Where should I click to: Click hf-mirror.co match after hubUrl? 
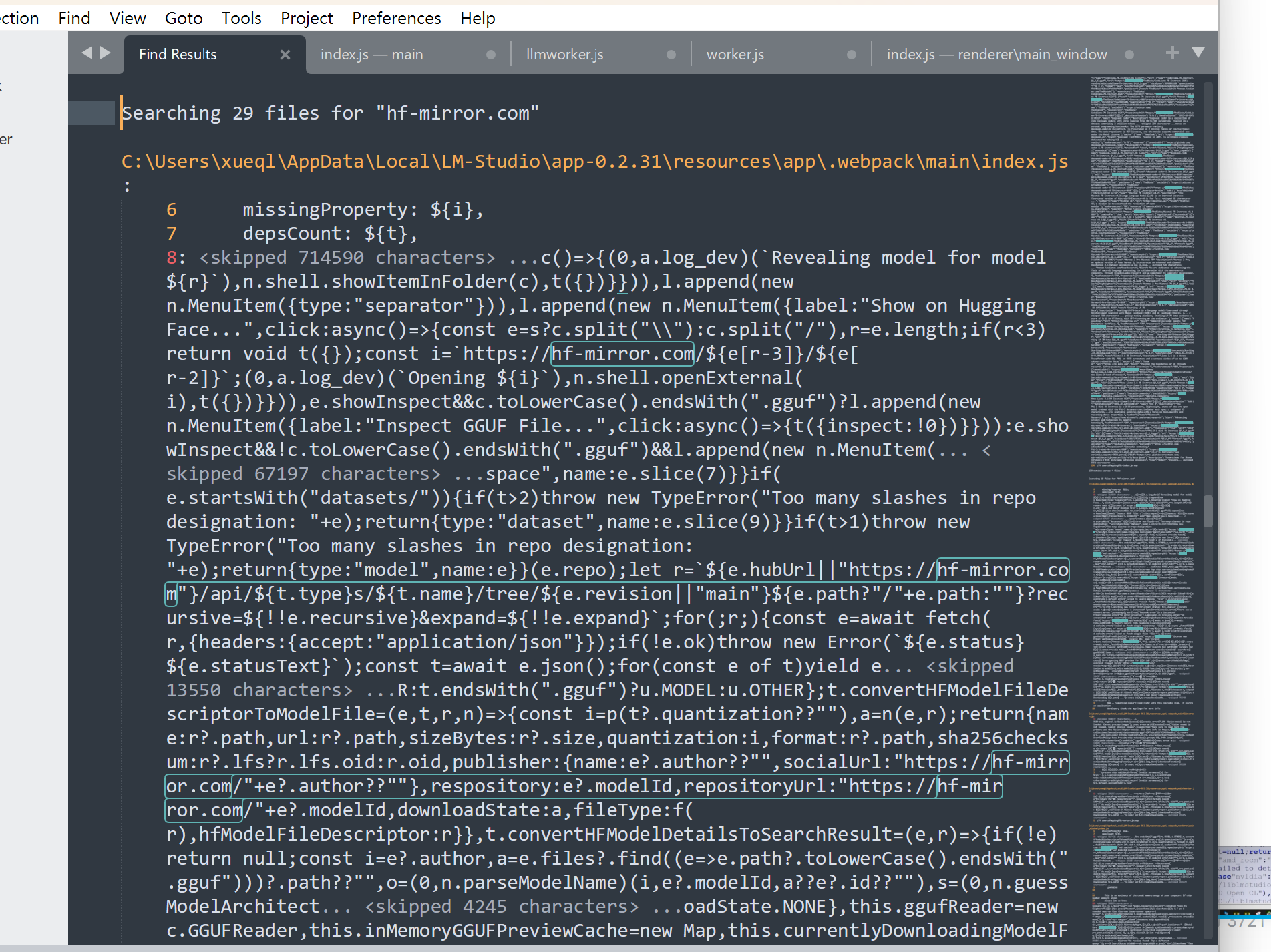point(1003,570)
